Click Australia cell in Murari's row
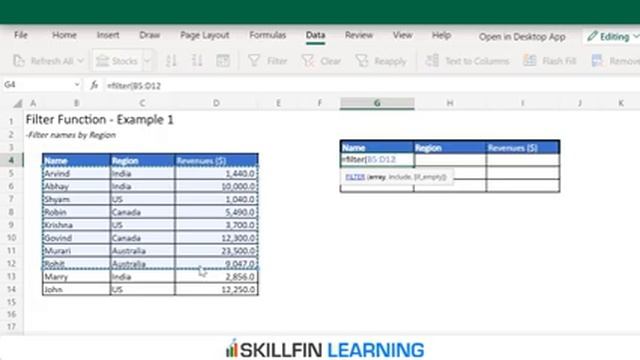This screenshot has height=360, width=640. [x=142, y=251]
